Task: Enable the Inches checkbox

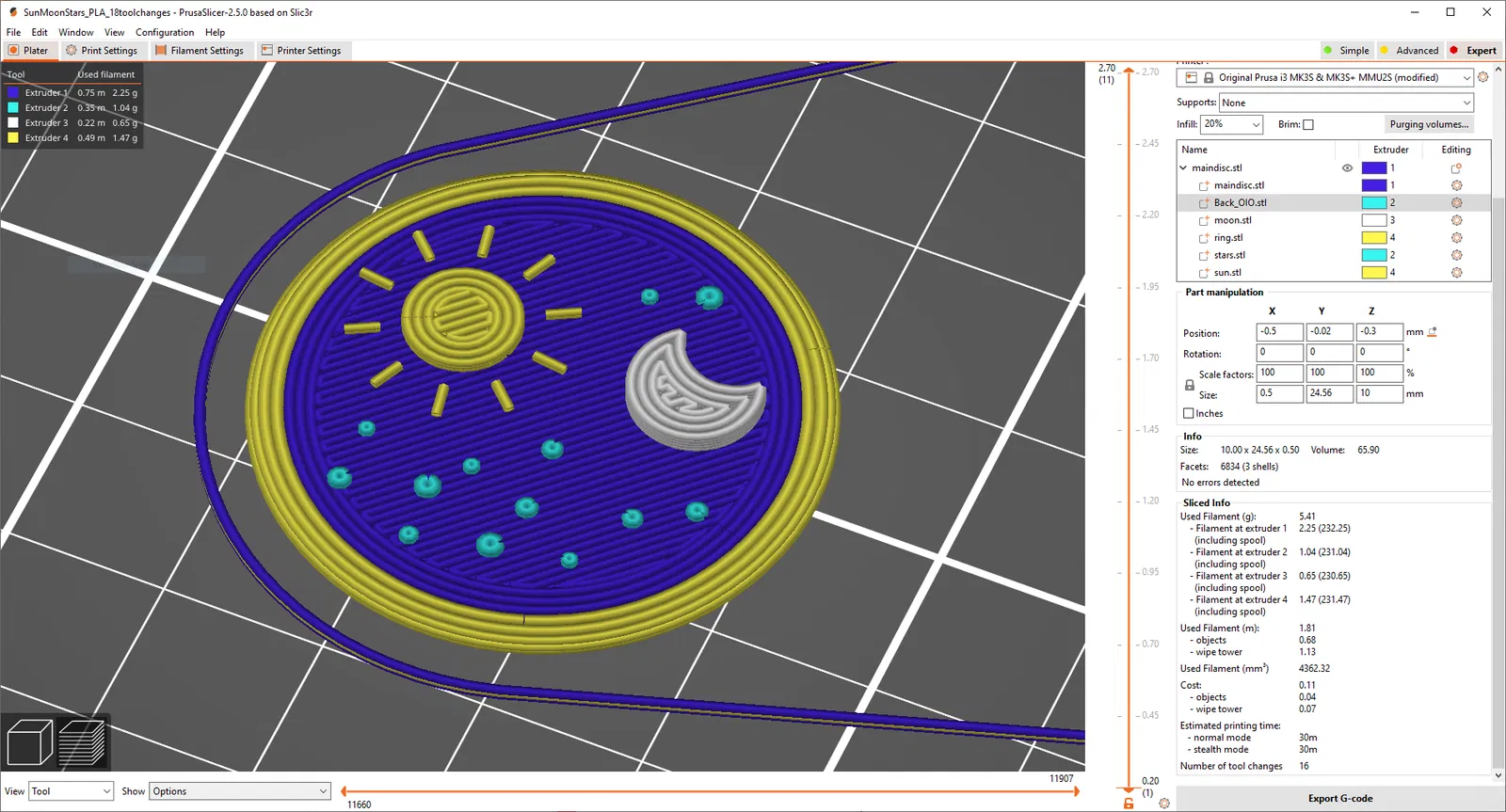Action: (1188, 413)
